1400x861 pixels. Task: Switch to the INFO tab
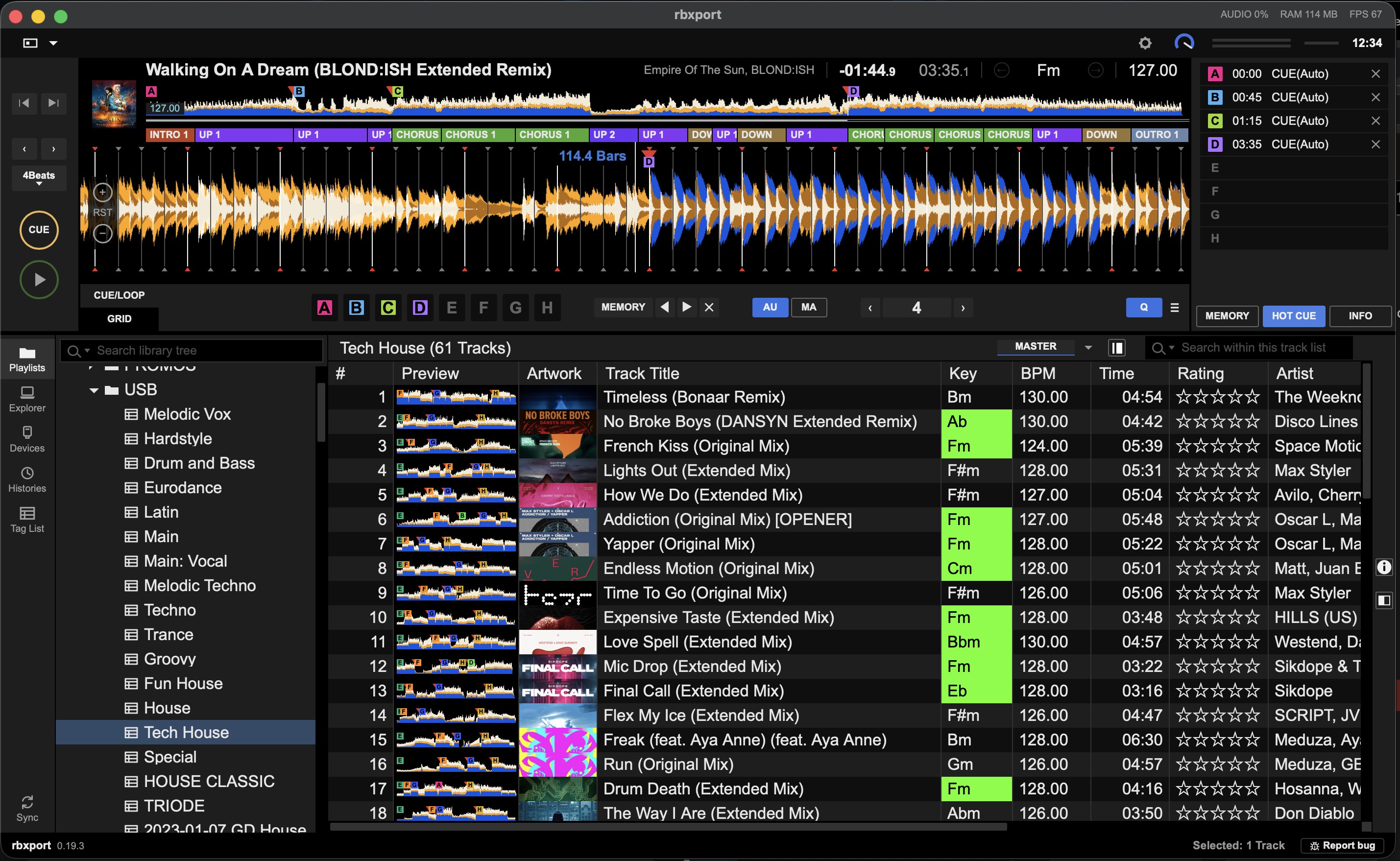click(x=1360, y=316)
